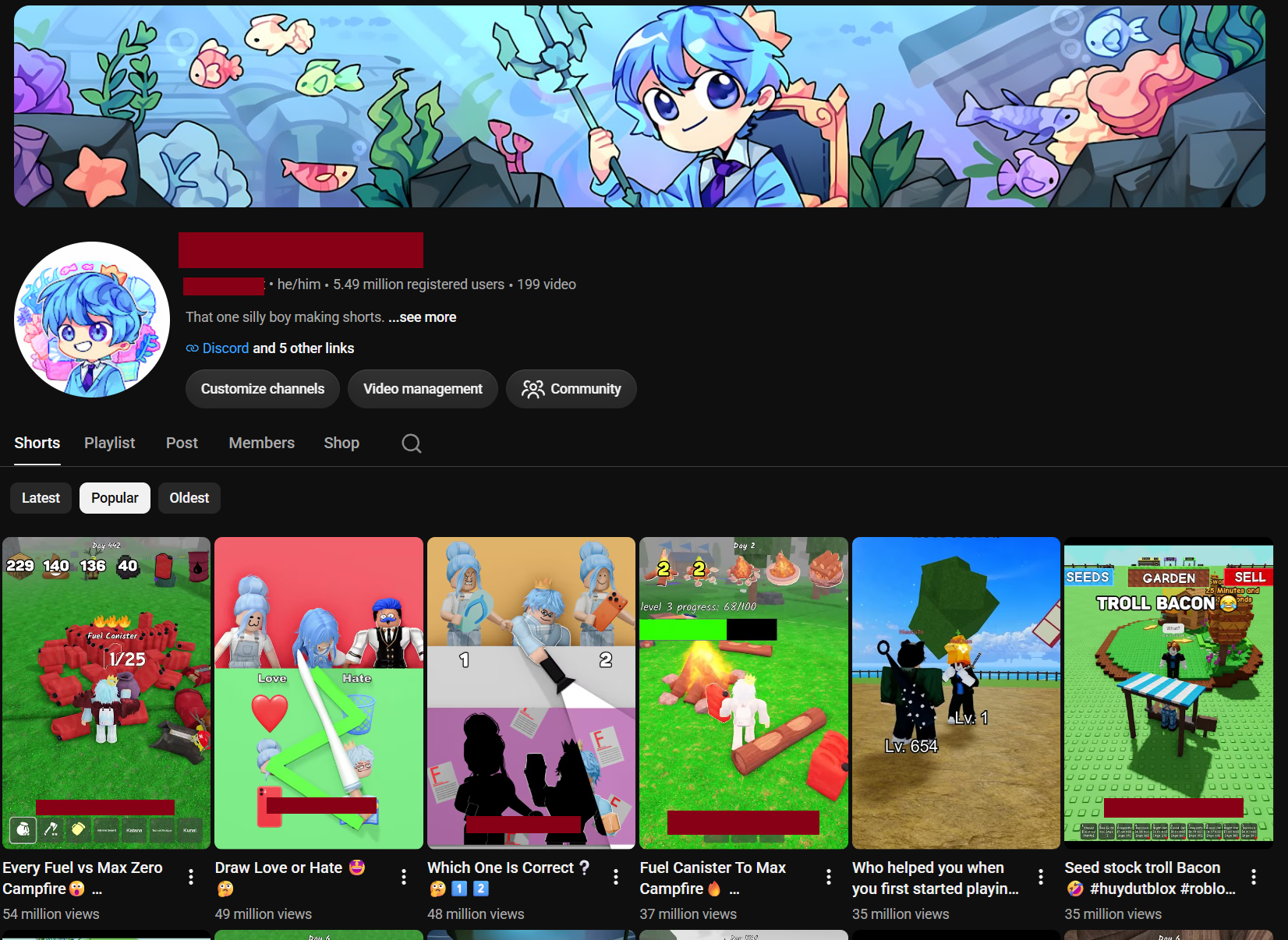Open options menu for Draw Love or Hate
Screen dimensions: 1288x940
coord(404,877)
